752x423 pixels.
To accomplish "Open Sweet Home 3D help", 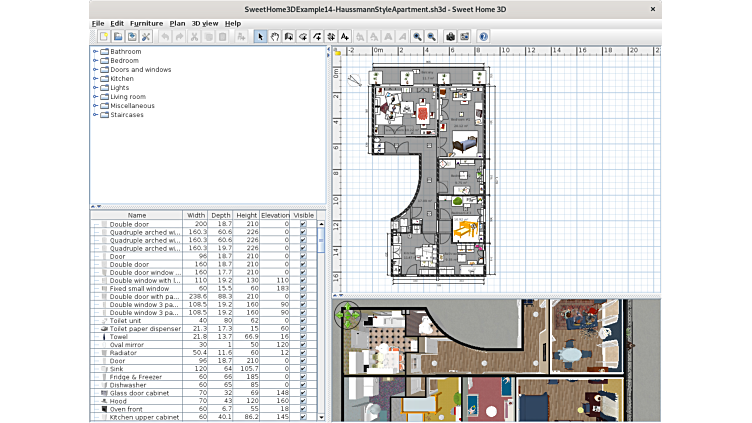I will click(483, 36).
